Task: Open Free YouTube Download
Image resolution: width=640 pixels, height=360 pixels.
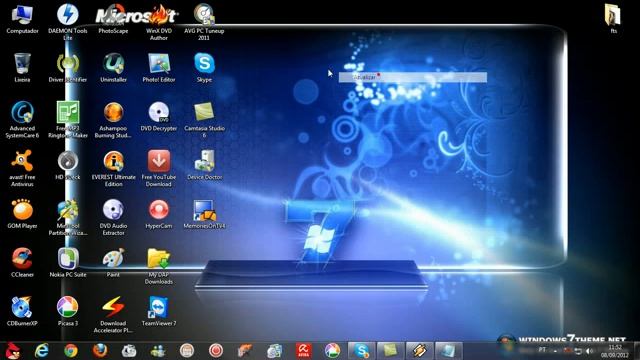Action: [159, 168]
